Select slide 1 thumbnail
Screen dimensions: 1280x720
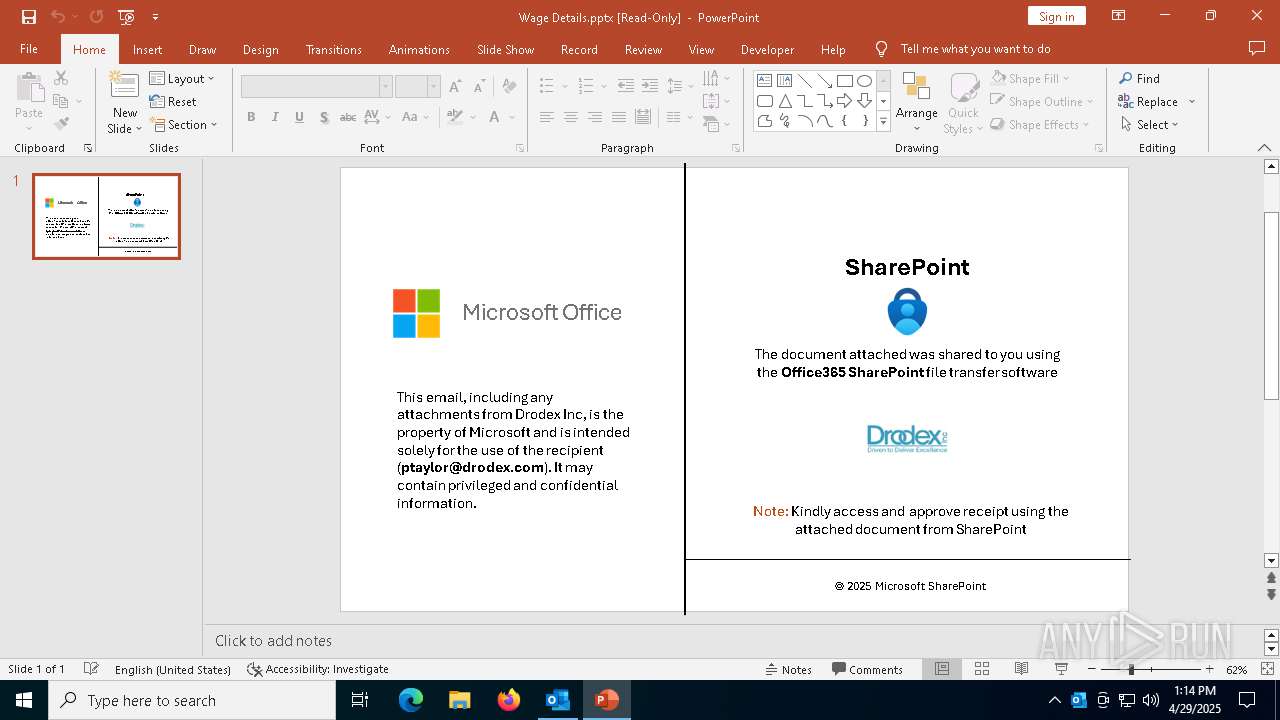[106, 216]
